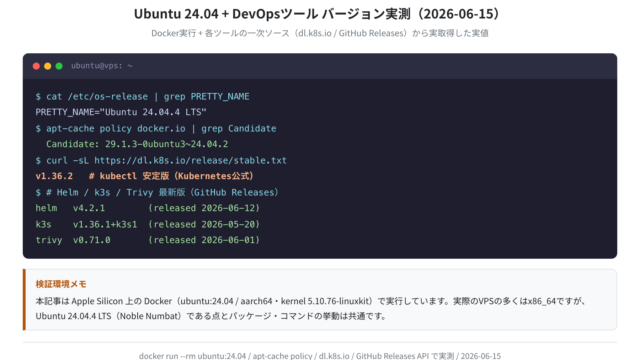Image resolution: width=640 pixels, height=360 pixels.
Task: Click the apt-cache policy docker.io command
Action: point(156,129)
